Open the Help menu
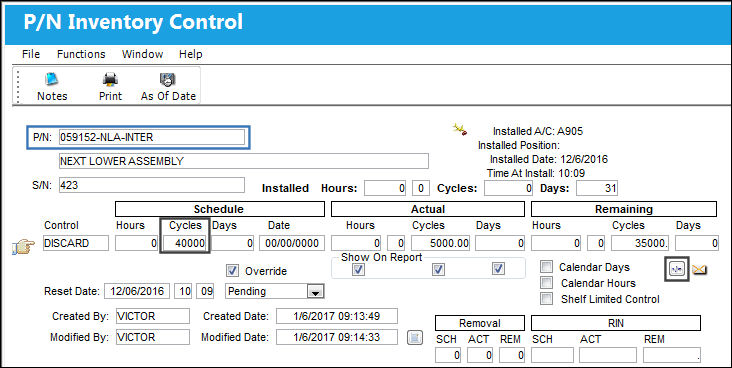 [190, 54]
